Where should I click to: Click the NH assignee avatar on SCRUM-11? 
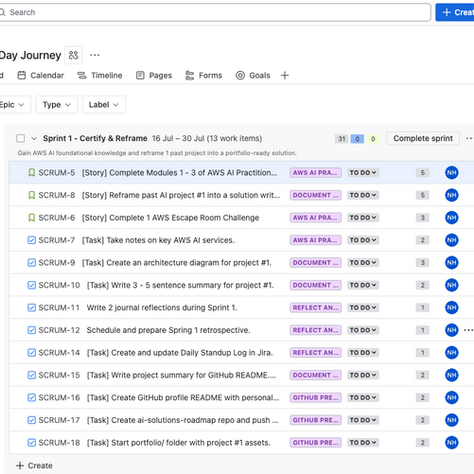[452, 308]
